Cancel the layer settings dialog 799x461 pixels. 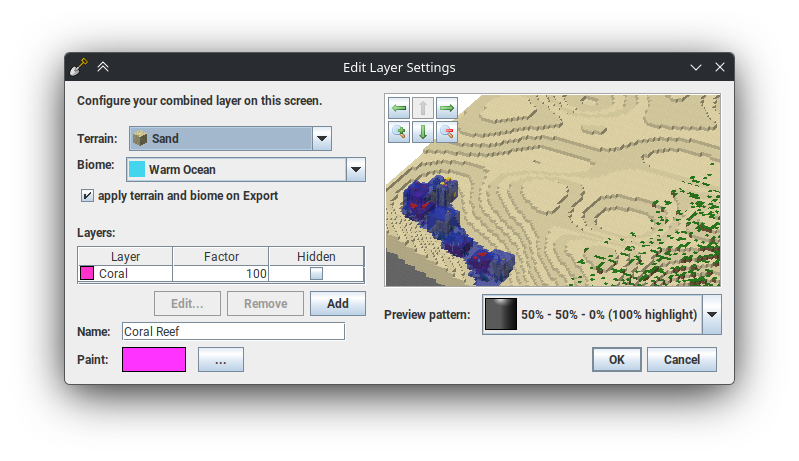pyautogui.click(x=682, y=360)
